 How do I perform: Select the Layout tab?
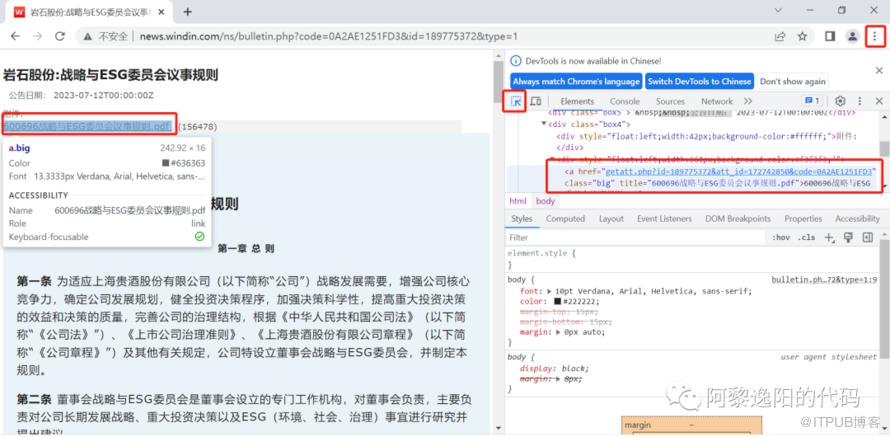click(611, 219)
